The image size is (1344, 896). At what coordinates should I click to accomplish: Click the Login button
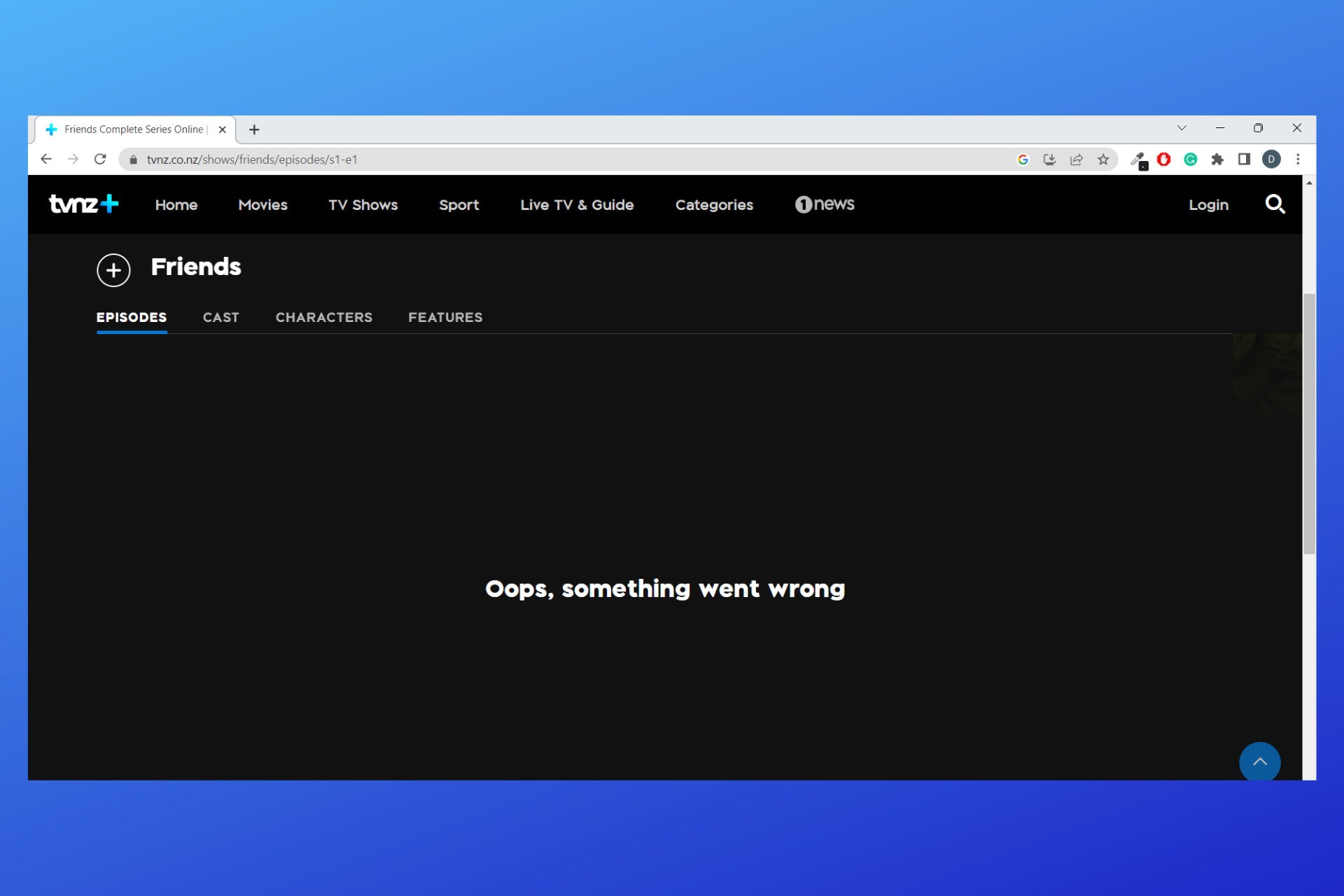pyautogui.click(x=1209, y=204)
